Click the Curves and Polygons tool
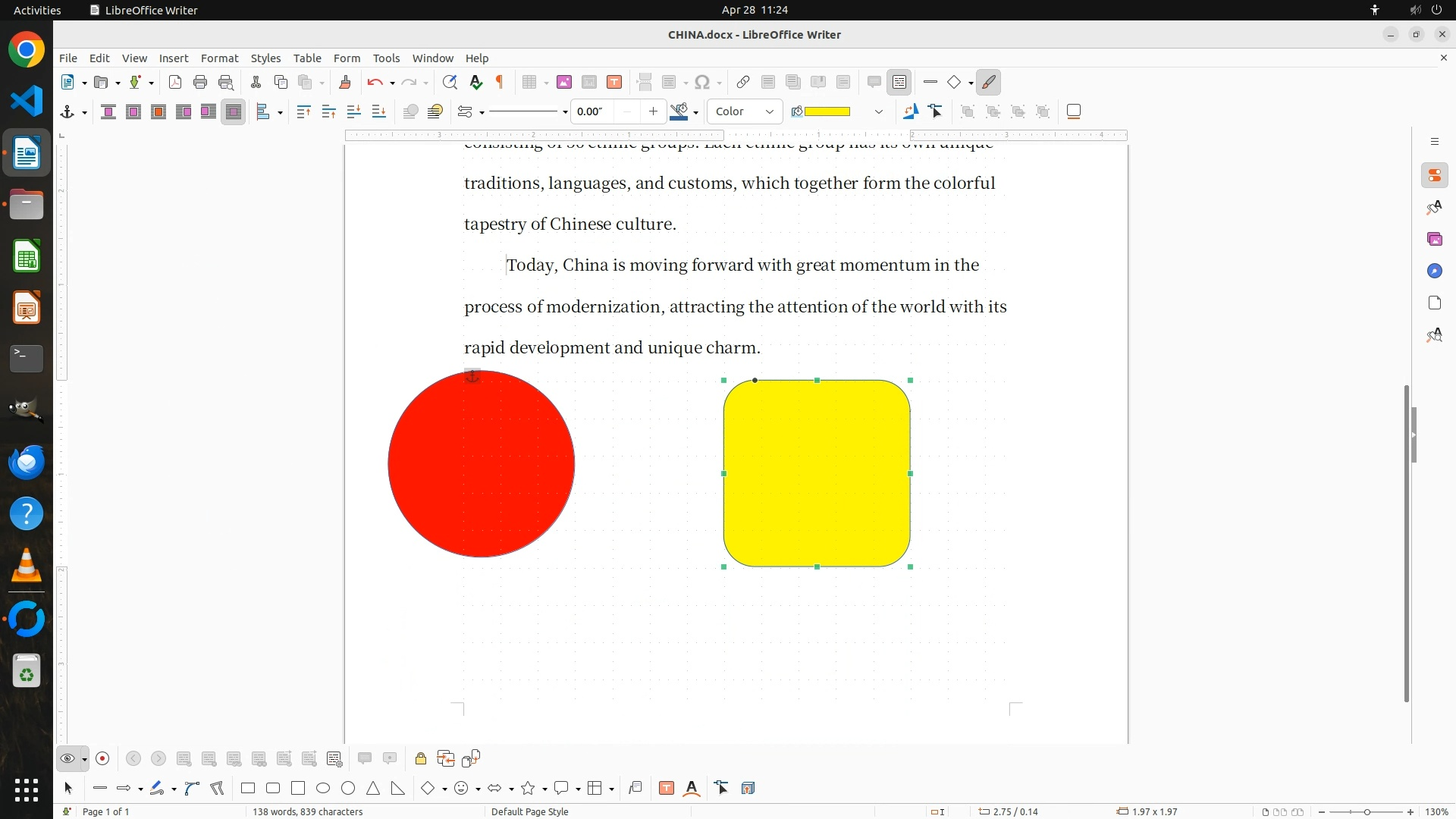The image size is (1456, 819). [x=192, y=788]
